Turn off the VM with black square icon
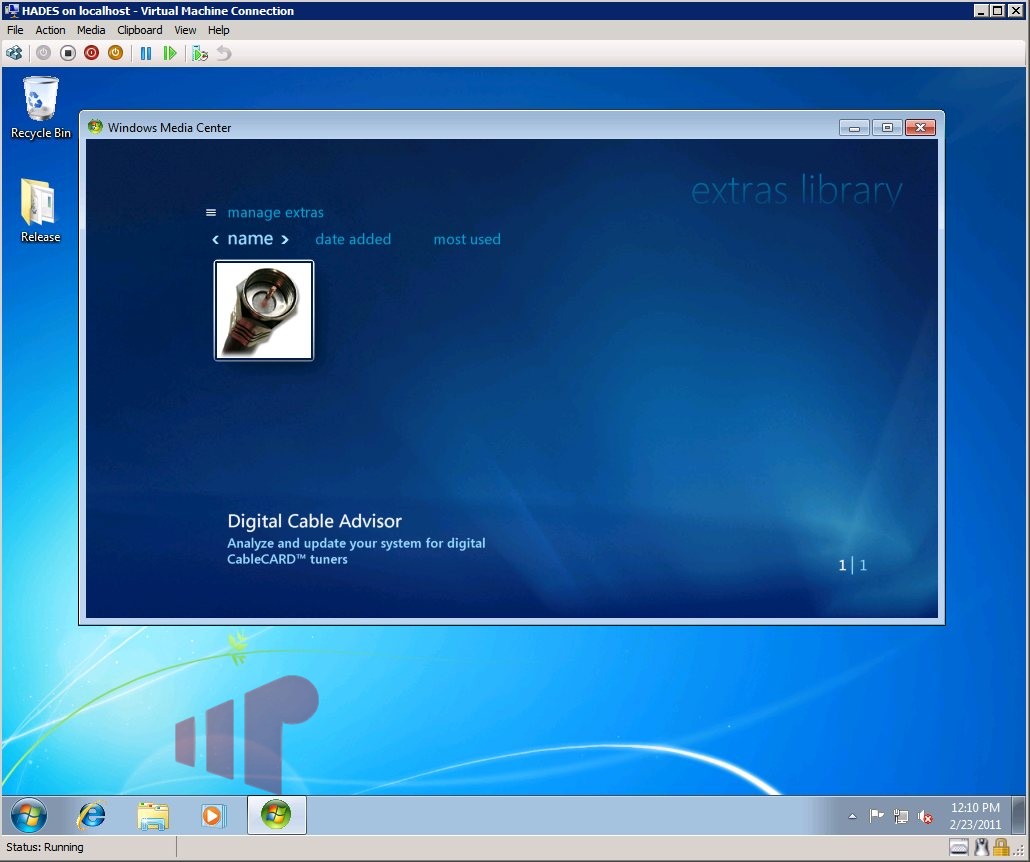The image size is (1030, 862). (68, 53)
